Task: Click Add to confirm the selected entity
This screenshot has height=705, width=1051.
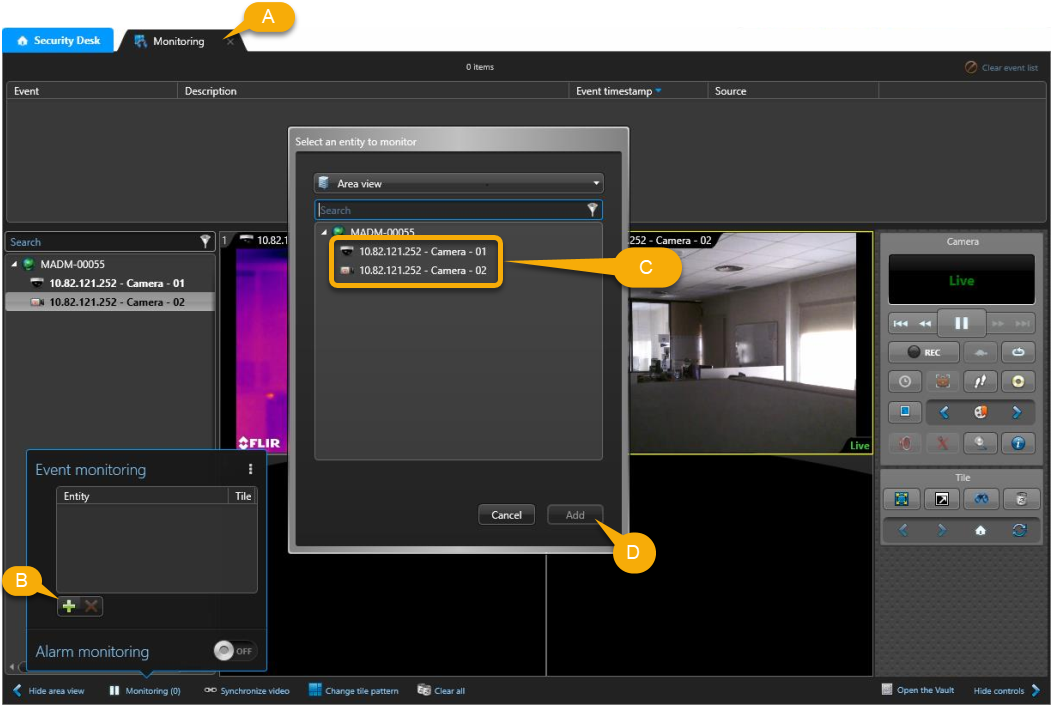Action: (x=575, y=514)
